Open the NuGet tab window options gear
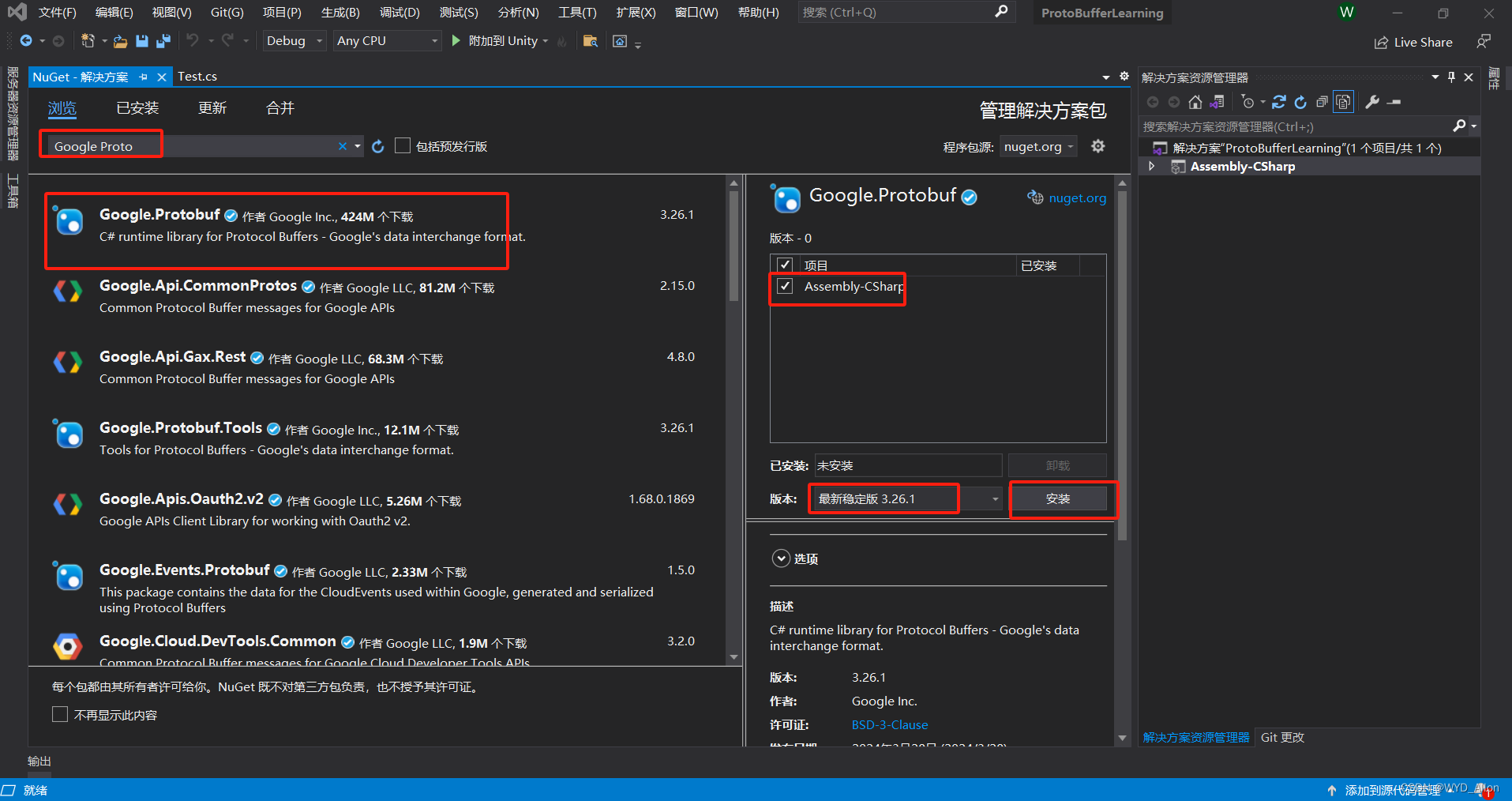This screenshot has height=801, width=1512. coord(1124,77)
